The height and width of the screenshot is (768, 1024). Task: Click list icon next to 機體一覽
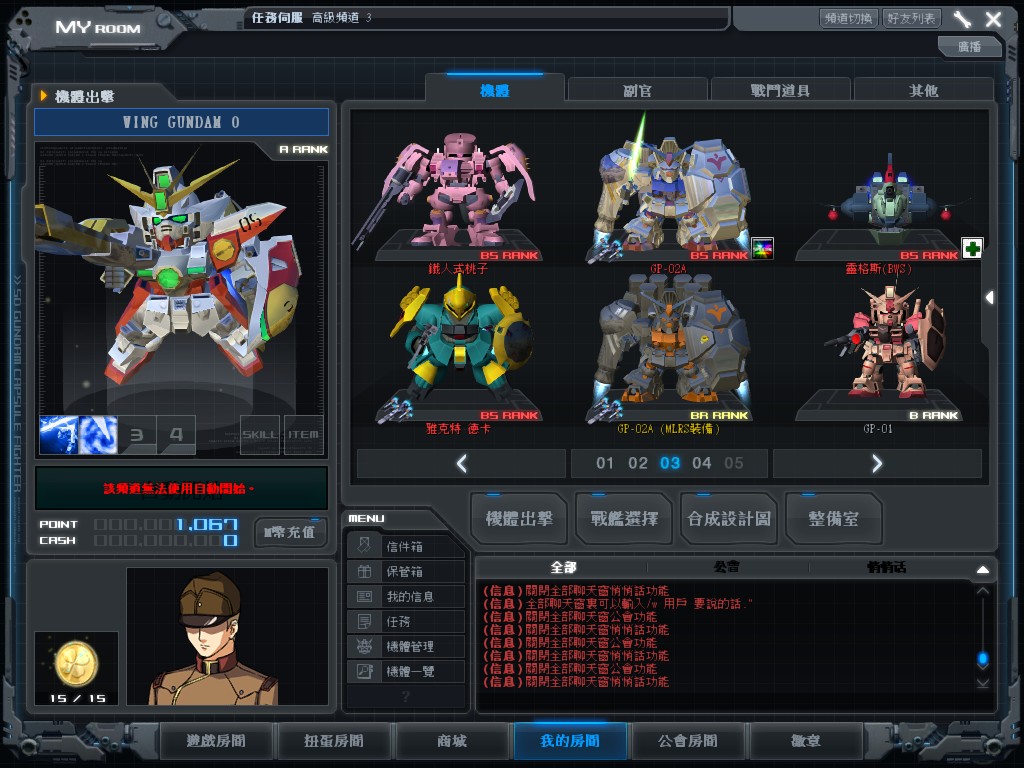pyautogui.click(x=364, y=671)
